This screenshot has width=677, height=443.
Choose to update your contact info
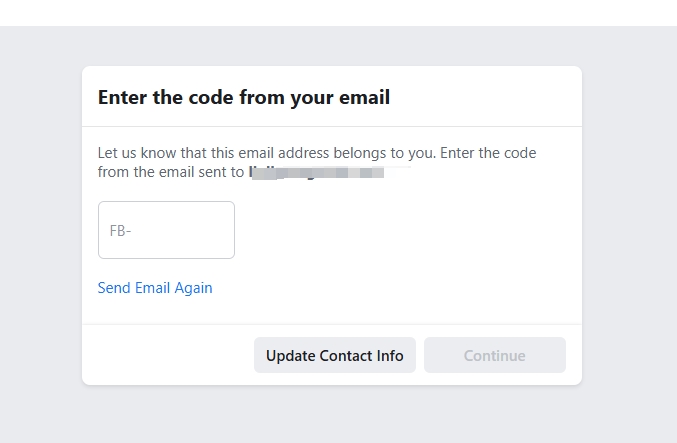pos(334,355)
